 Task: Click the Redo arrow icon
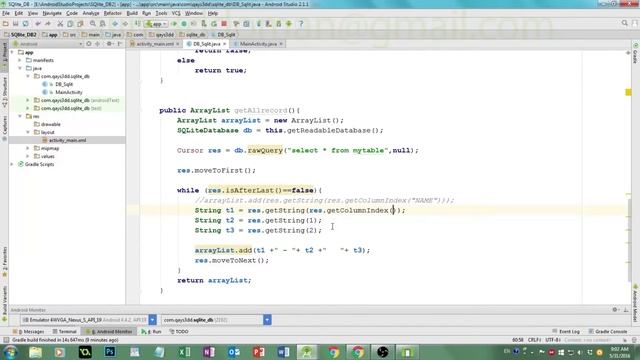[x=48, y=24]
